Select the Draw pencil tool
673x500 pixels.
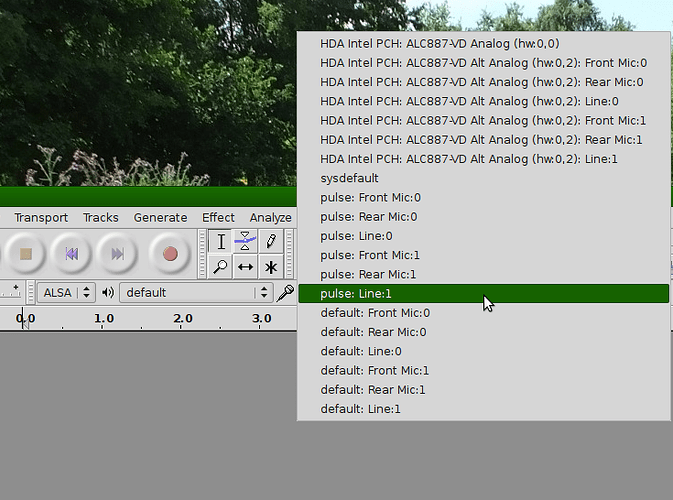point(270,242)
